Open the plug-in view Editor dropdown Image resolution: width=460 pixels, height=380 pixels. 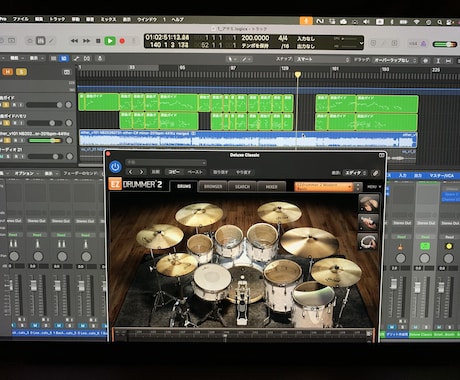[355, 173]
